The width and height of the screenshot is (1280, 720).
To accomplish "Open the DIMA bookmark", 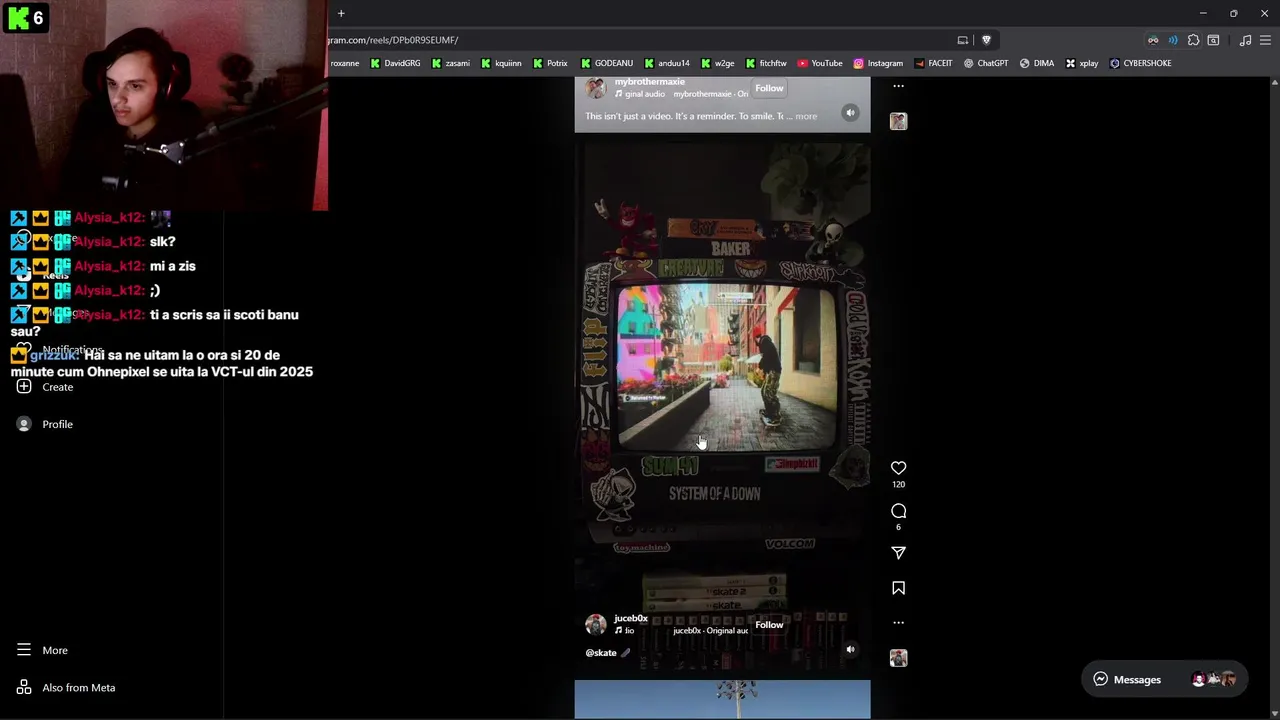I will pyautogui.click(x=1037, y=63).
